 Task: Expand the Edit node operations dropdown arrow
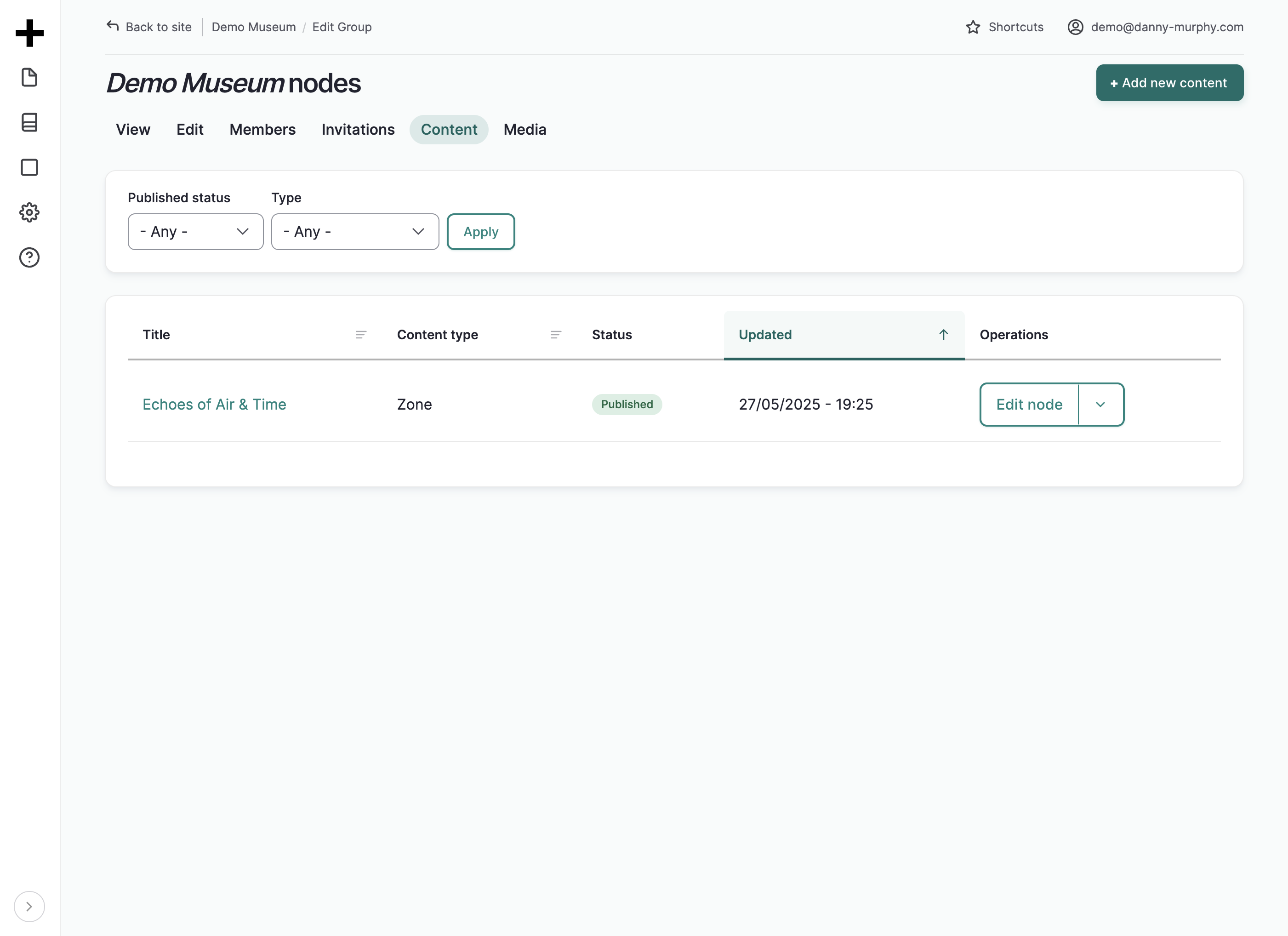pos(1100,405)
